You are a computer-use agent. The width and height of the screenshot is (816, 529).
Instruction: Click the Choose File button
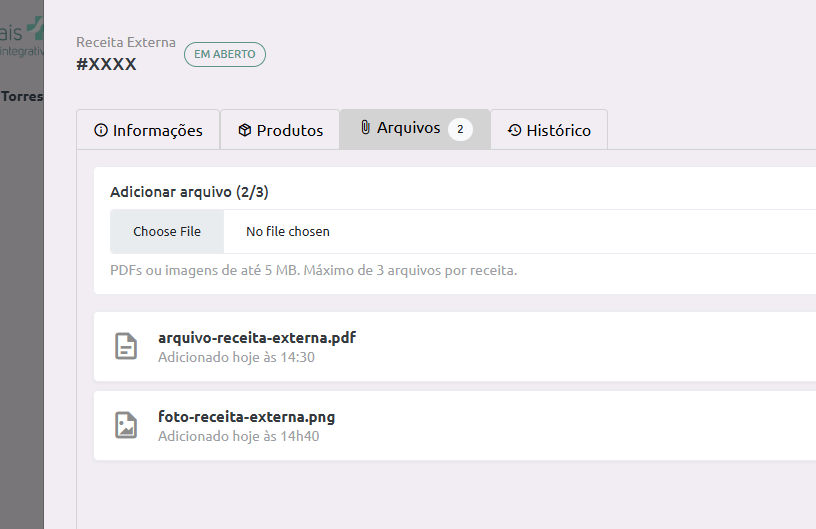167,231
